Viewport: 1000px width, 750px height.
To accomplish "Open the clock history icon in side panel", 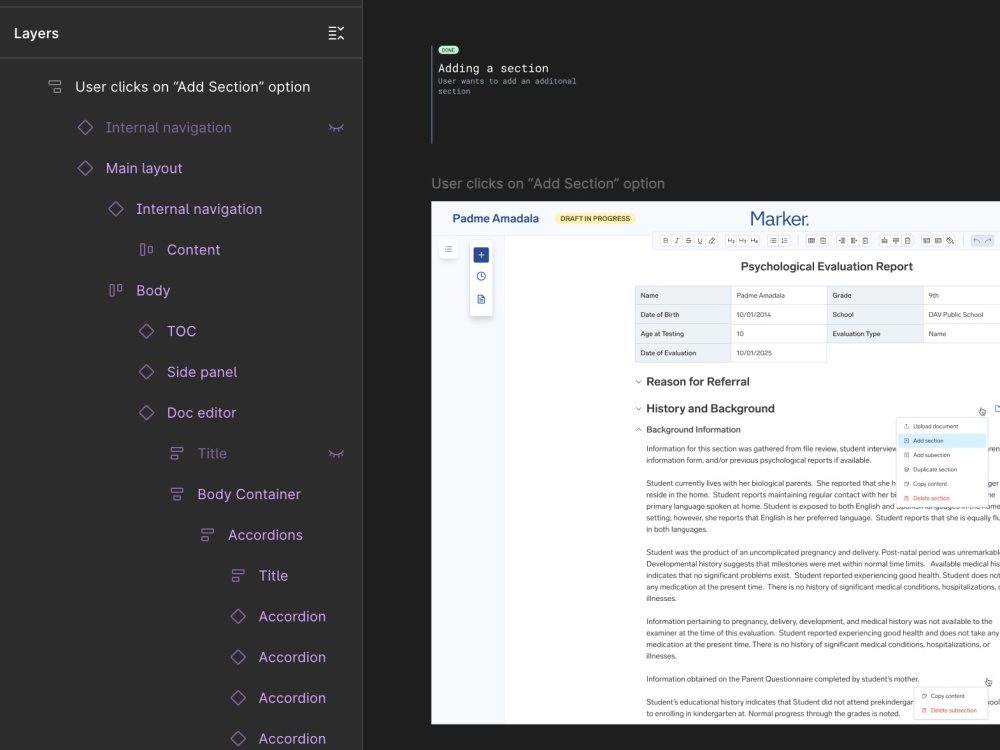I will [x=481, y=276].
